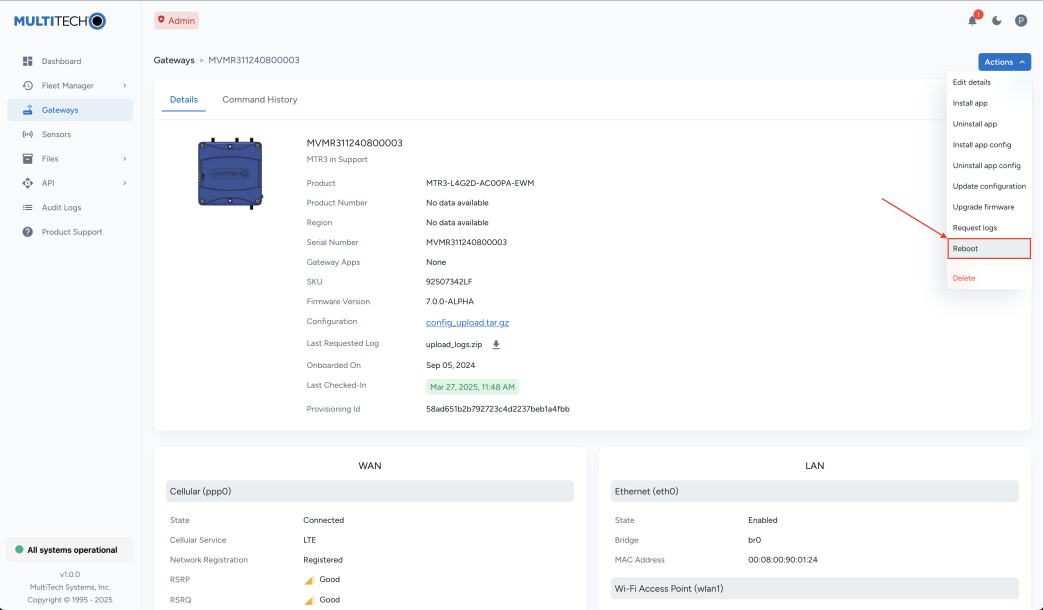This screenshot has height=610, width=1043.
Task: Click Network Registration value Registered
Action: pos(323,560)
